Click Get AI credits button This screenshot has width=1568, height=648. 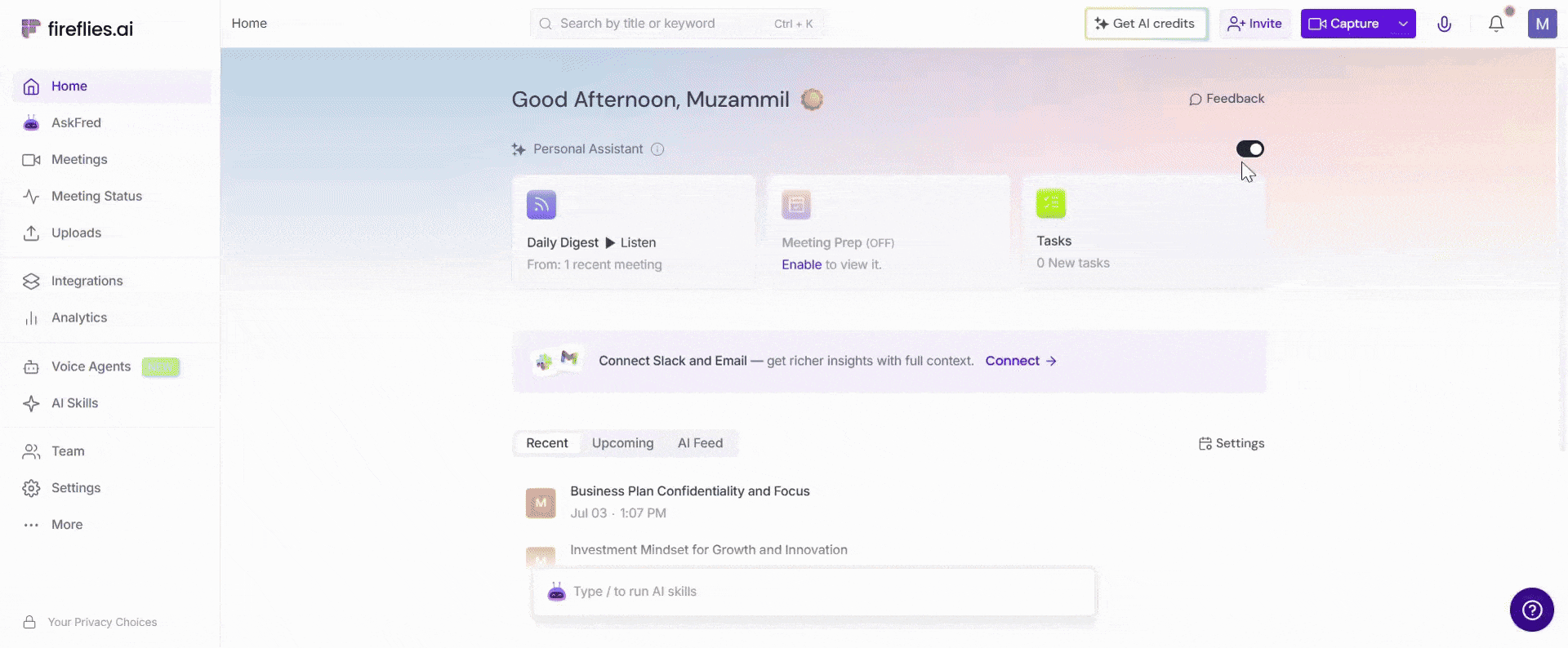point(1146,24)
